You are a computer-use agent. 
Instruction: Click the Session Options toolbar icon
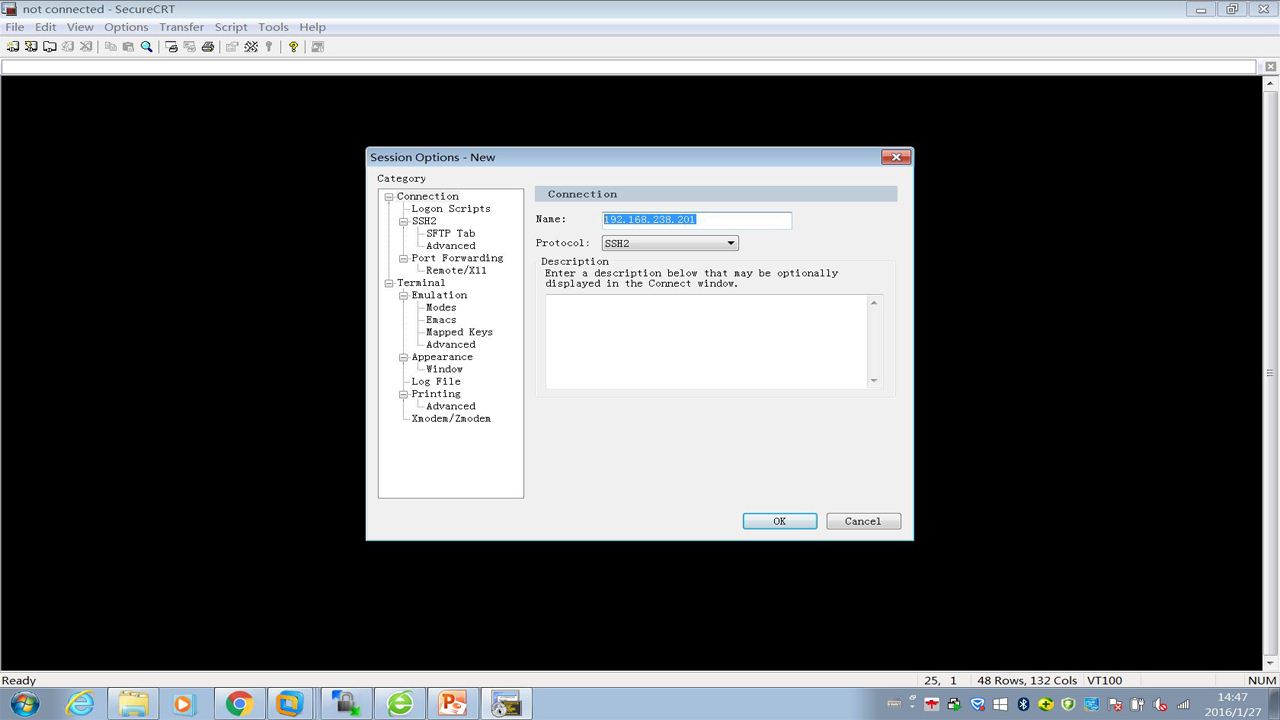tap(232, 46)
